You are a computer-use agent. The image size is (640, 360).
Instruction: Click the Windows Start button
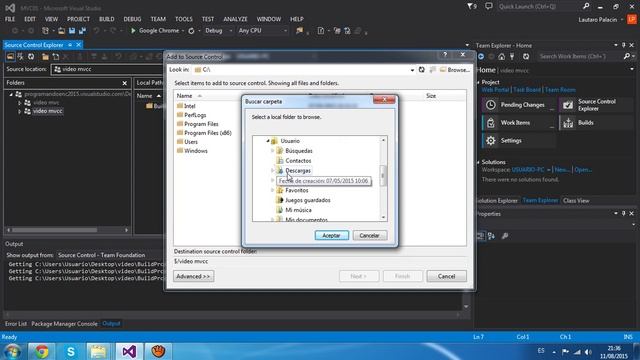[12, 351]
